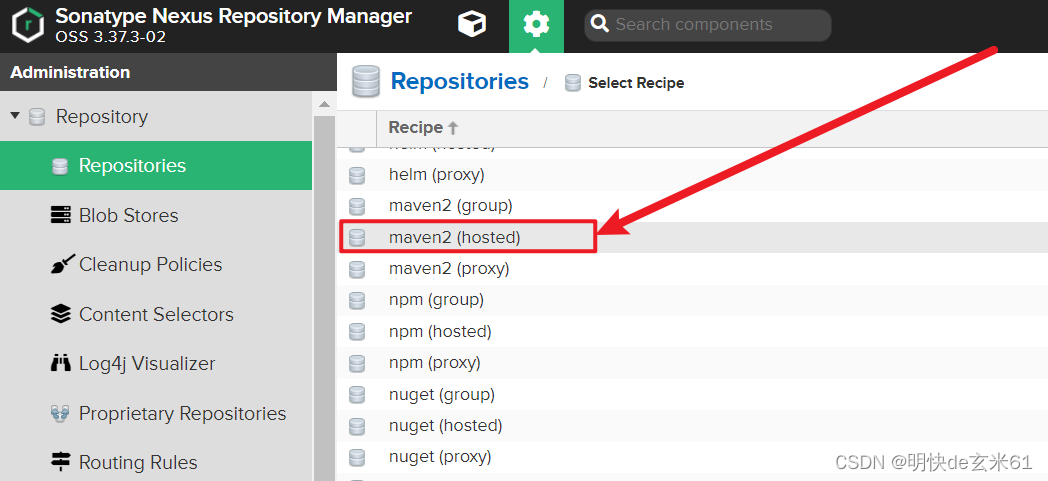Click the OSS 3.37.3-02 version text

coord(110,37)
